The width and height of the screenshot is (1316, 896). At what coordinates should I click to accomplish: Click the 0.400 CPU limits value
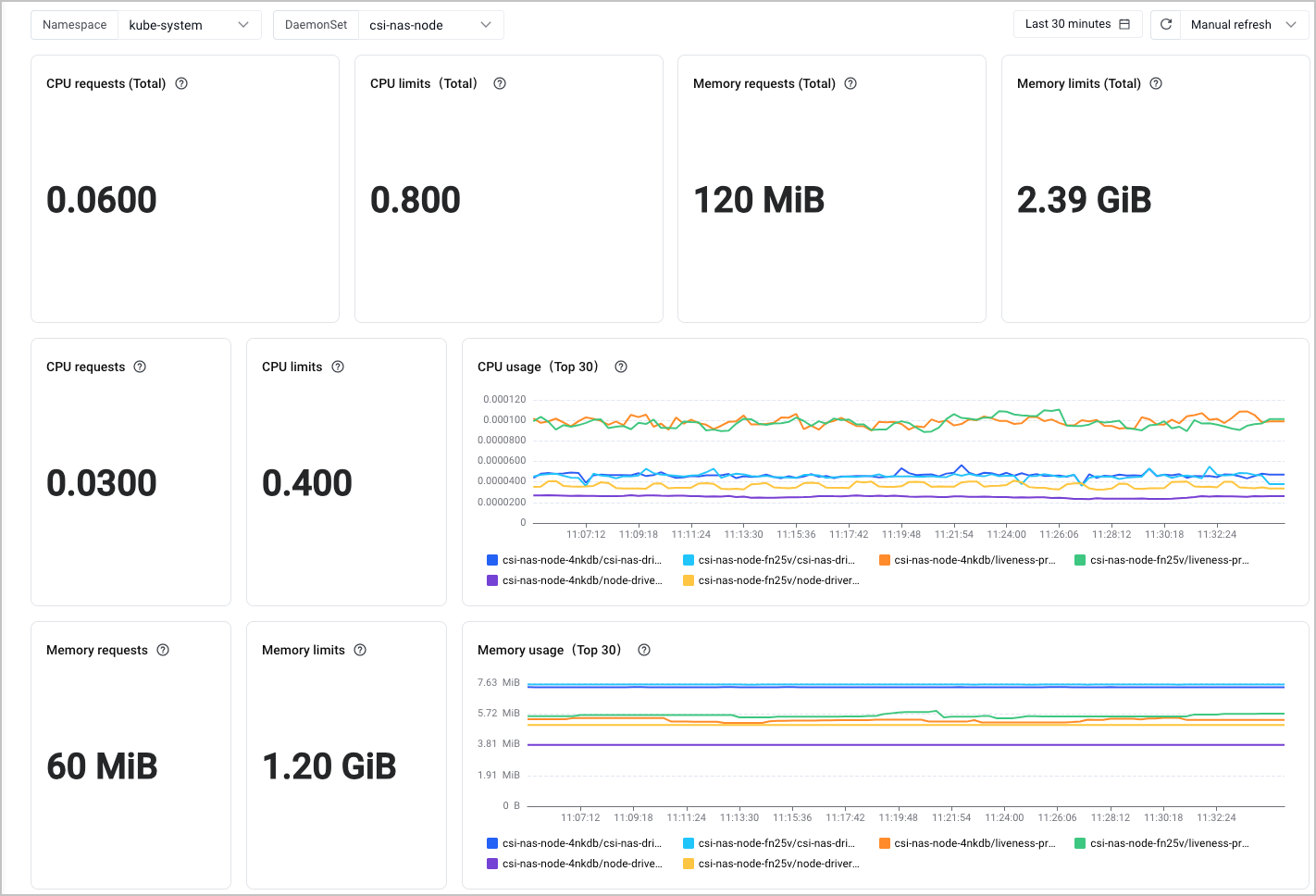tap(307, 483)
